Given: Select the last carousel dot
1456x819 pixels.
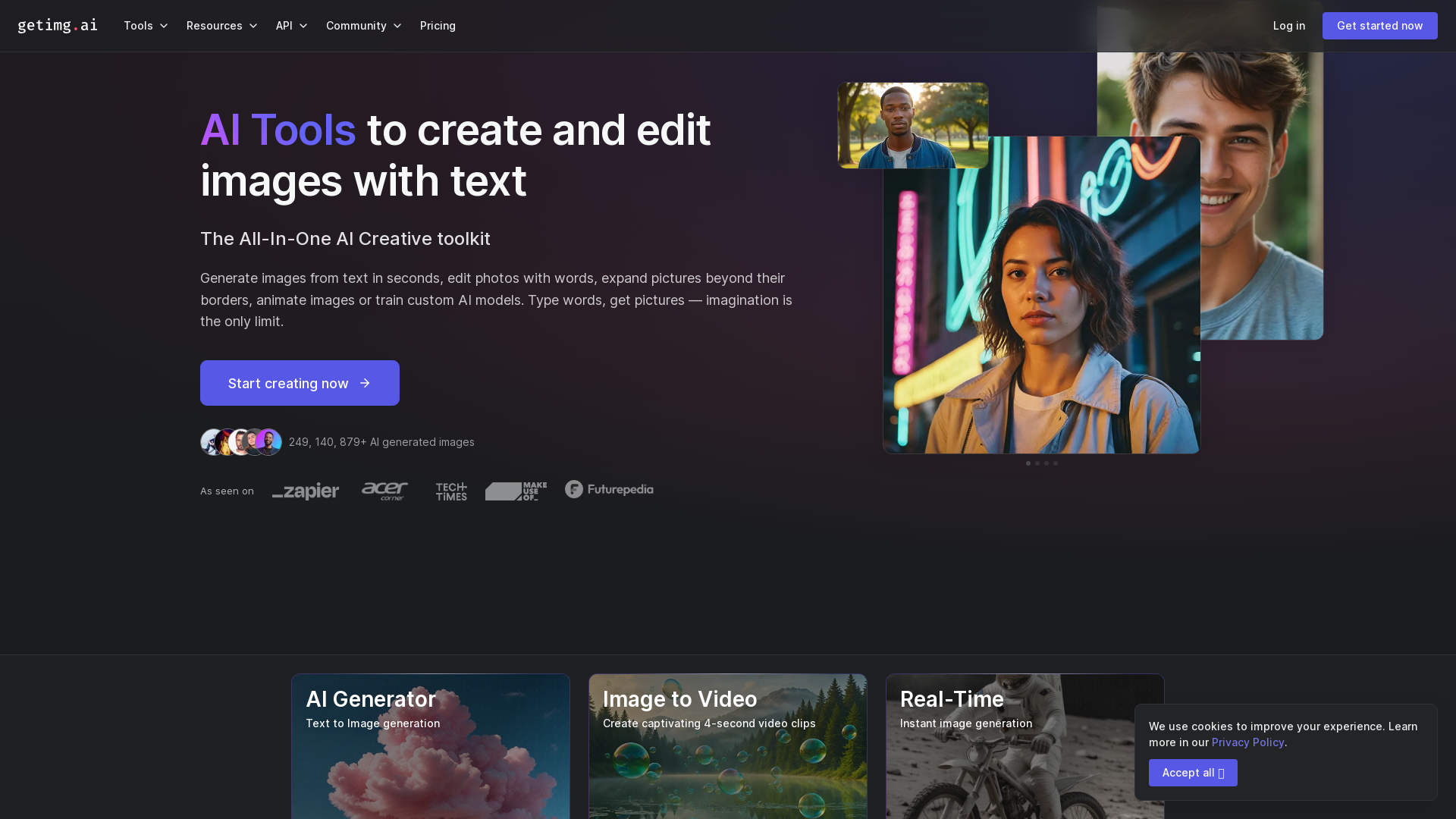Looking at the screenshot, I should pyautogui.click(x=1056, y=463).
